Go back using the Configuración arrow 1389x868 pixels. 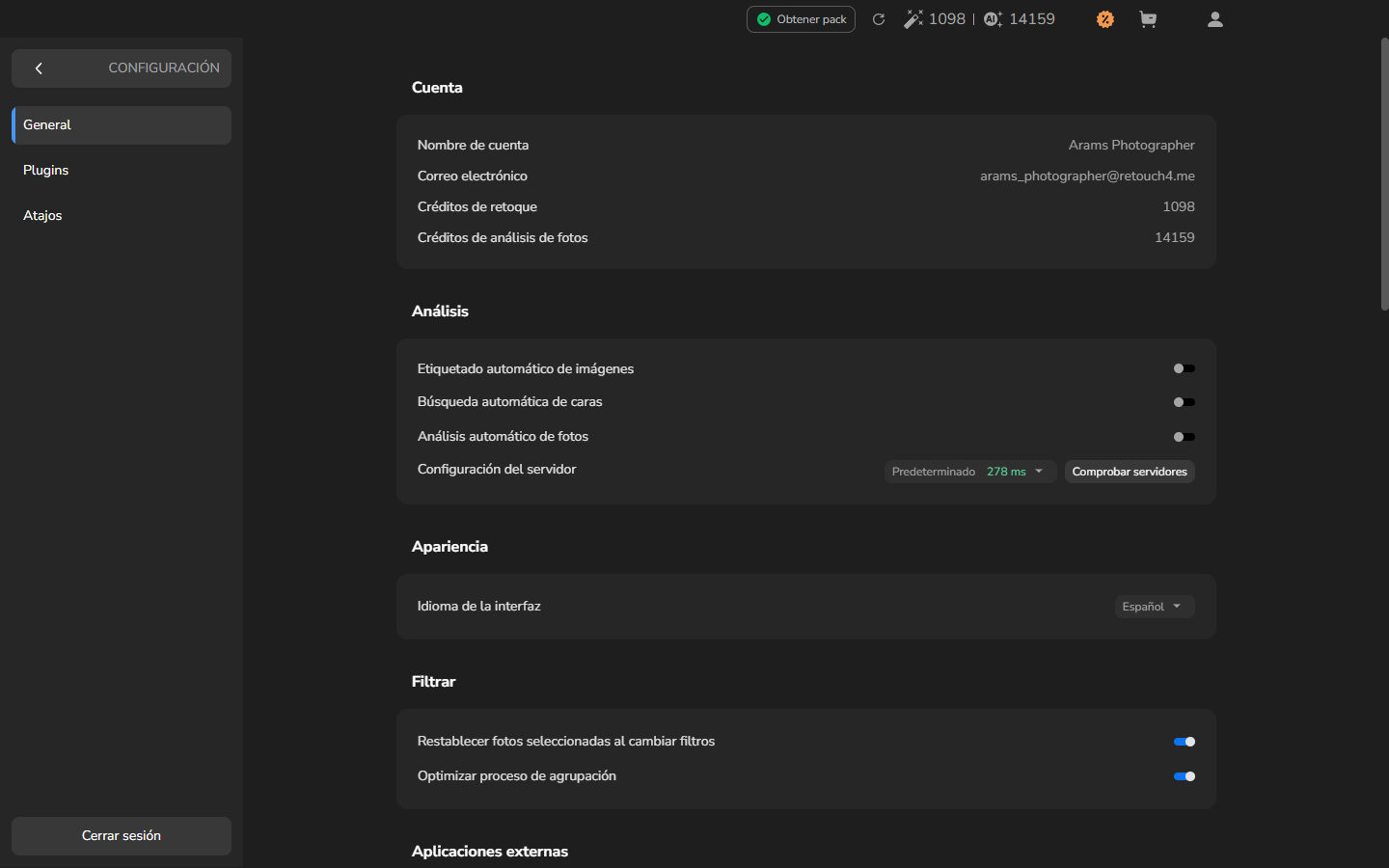(x=39, y=68)
